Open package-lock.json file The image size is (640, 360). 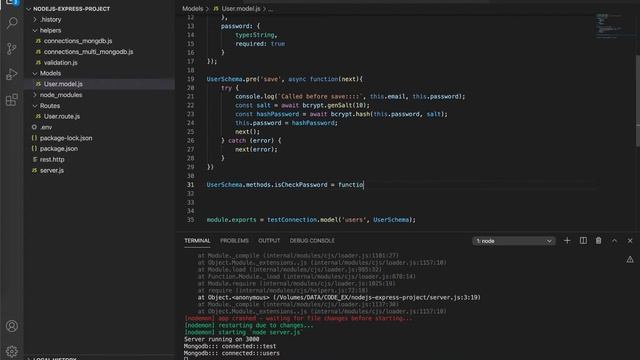tap(66, 138)
